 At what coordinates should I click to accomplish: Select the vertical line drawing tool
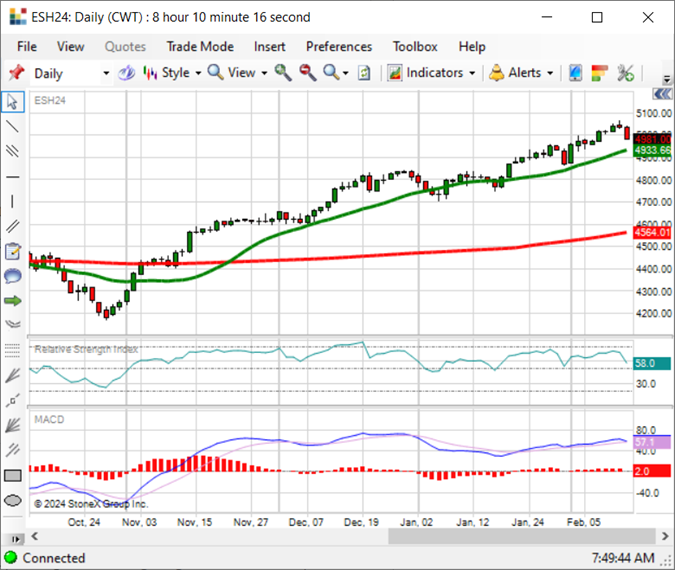(12, 201)
